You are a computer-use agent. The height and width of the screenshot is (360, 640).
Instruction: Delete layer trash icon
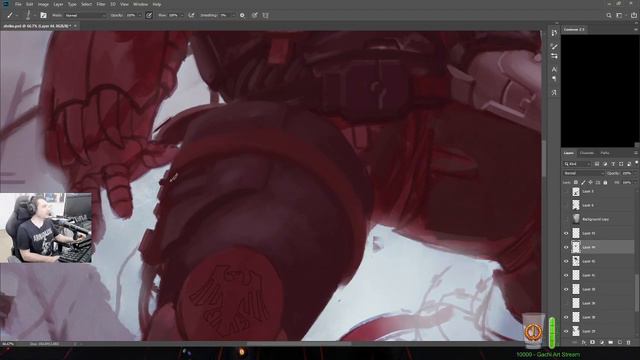pos(629,342)
